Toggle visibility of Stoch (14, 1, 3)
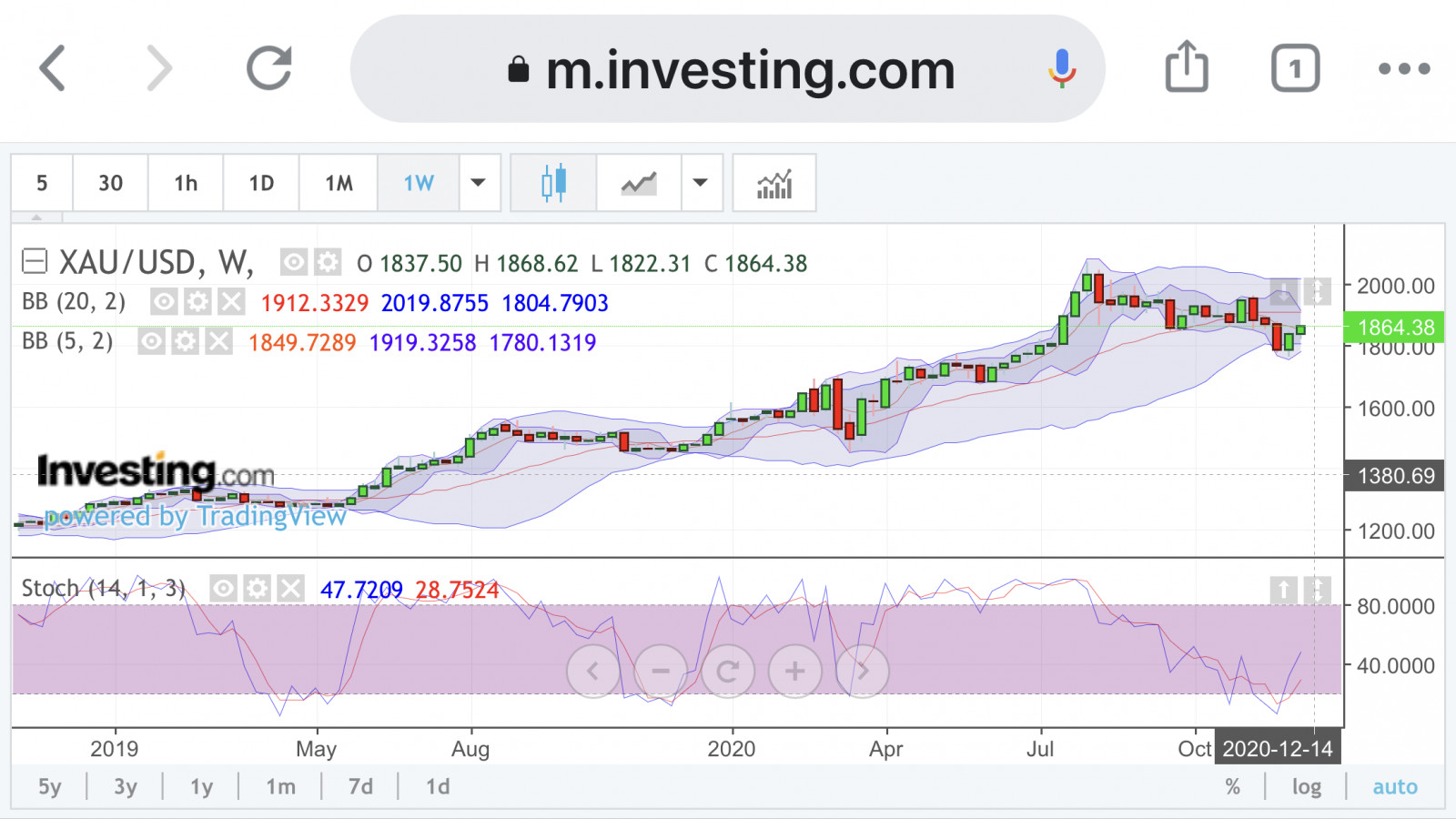The image size is (1456, 819). (223, 589)
